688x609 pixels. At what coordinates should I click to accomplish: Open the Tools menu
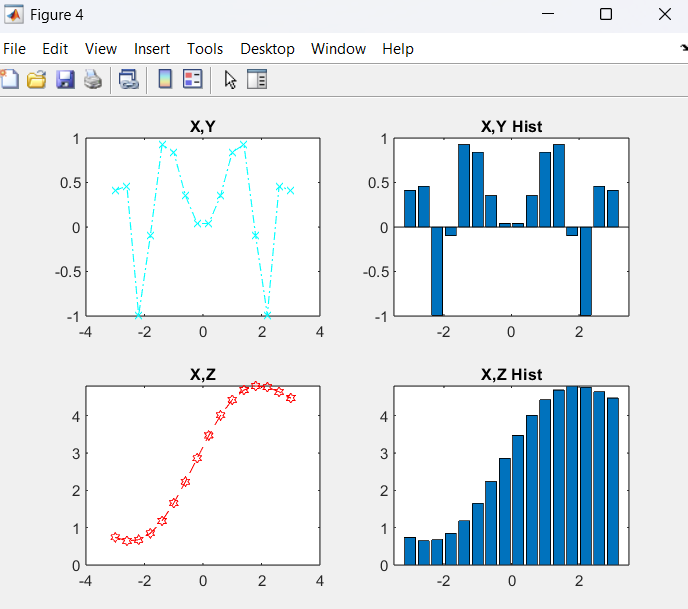(205, 49)
